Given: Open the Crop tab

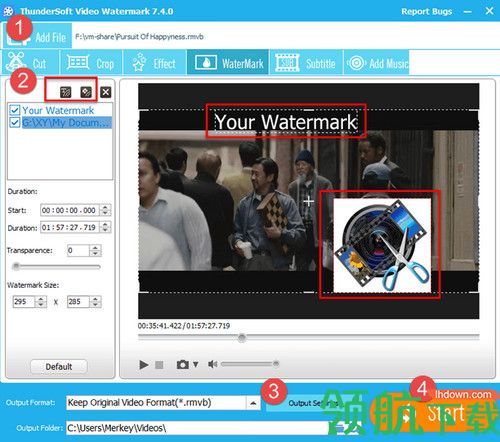Looking at the screenshot, I should coord(91,62).
